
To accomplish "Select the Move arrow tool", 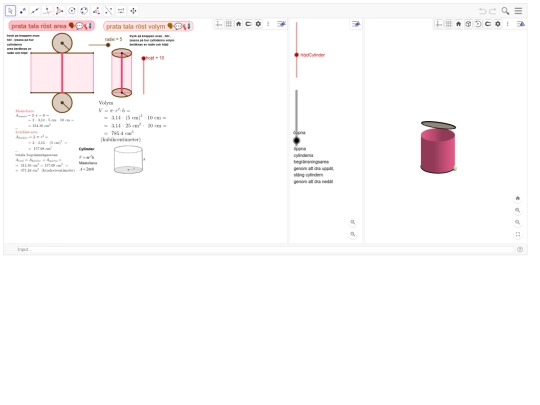I will pos(10,11).
